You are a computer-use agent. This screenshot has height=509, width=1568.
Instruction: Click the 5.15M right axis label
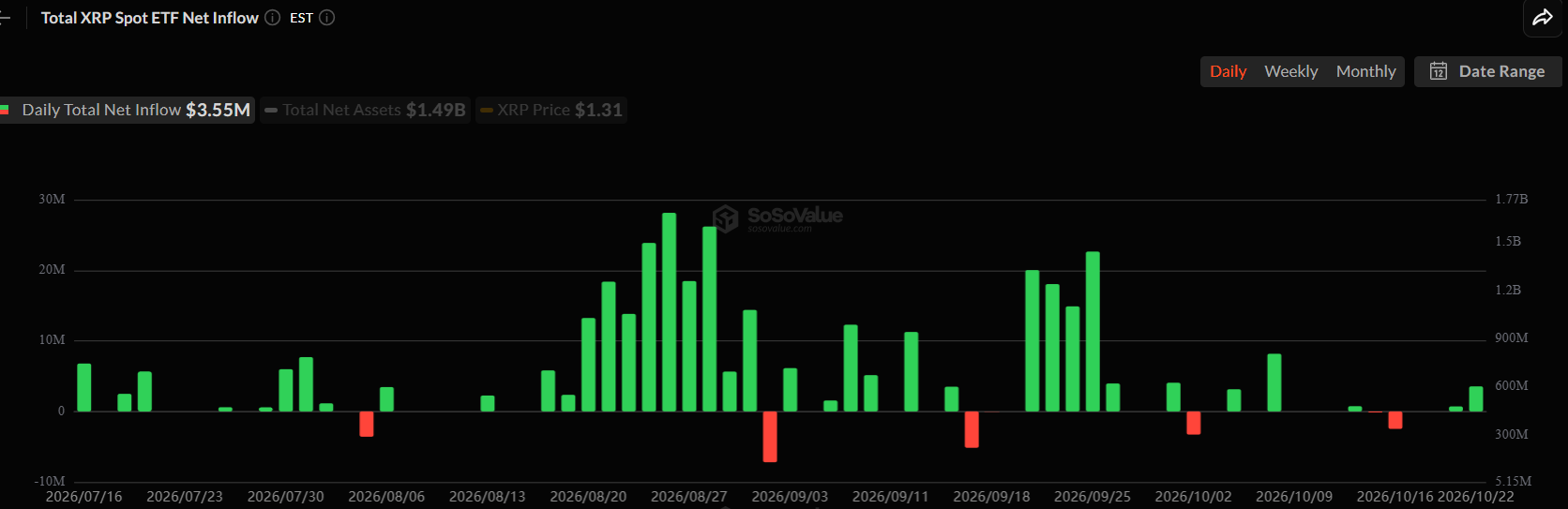click(x=1514, y=481)
